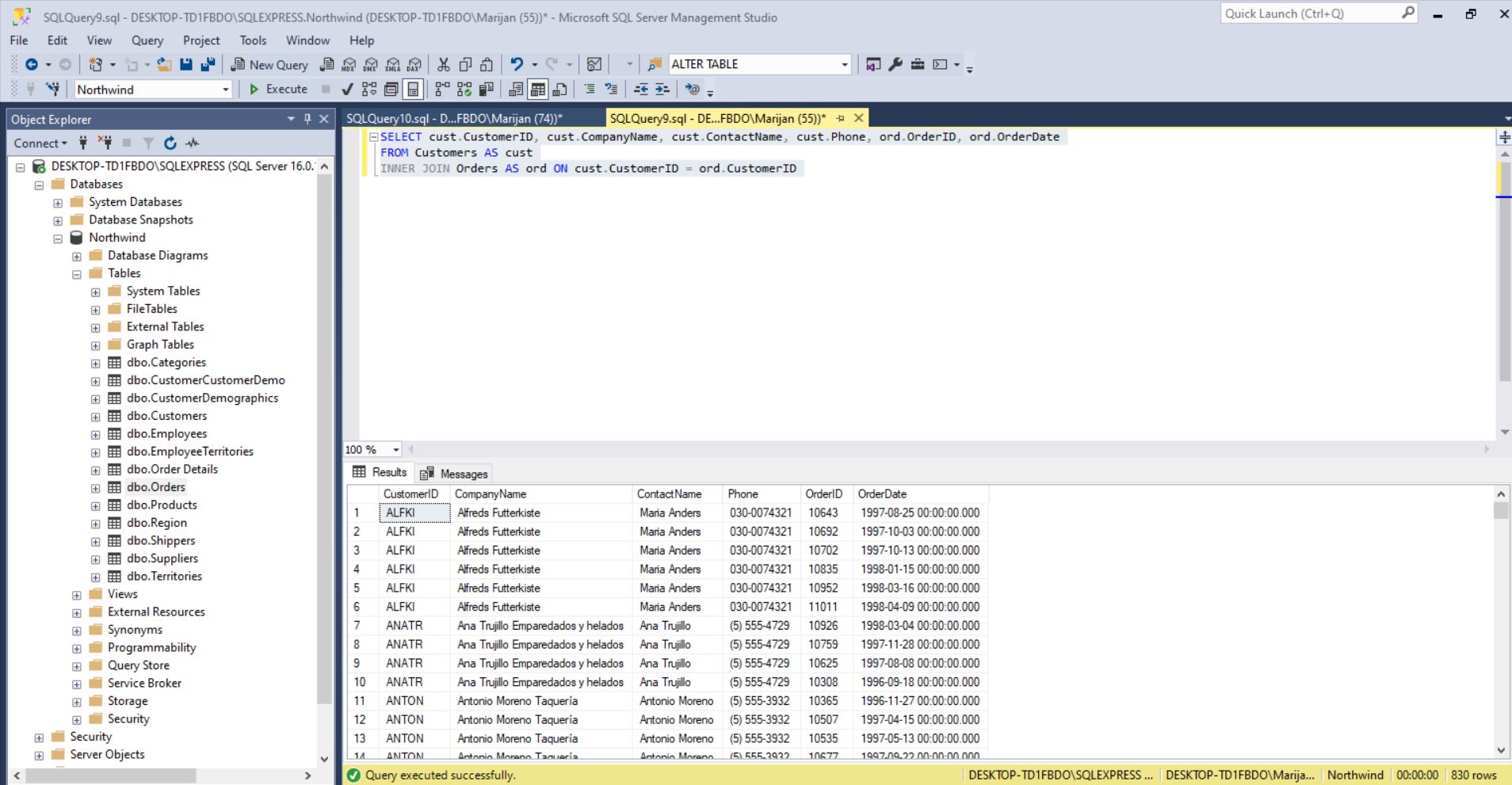Screen dimensions: 1512x785
Task: Refresh the Object Explorer tree
Action: click(x=170, y=143)
